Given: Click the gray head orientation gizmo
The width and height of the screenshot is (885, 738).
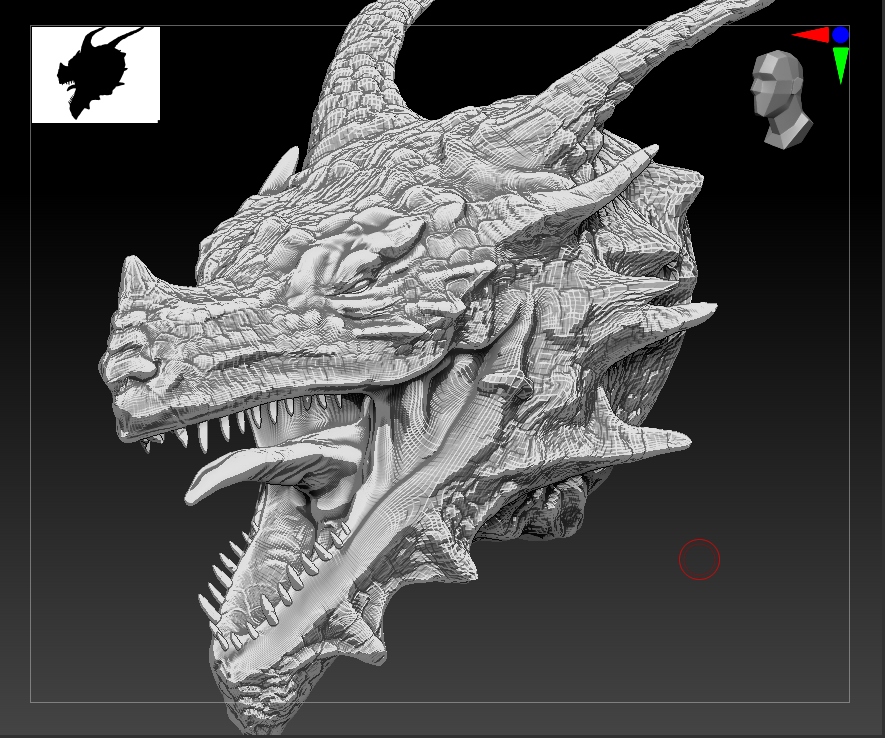Looking at the screenshot, I should 782,100.
